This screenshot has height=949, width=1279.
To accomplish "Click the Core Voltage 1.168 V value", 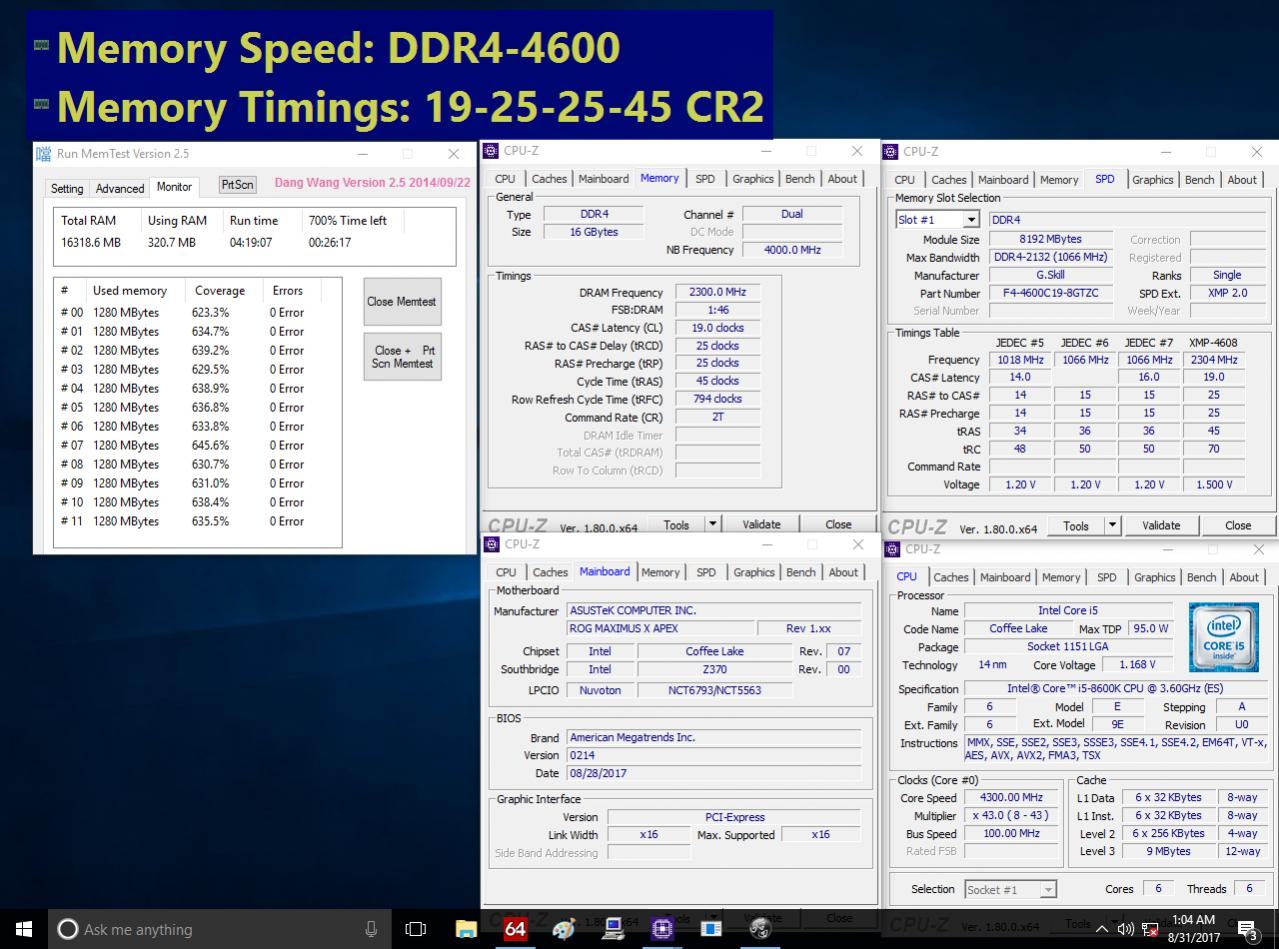I will (1137, 664).
